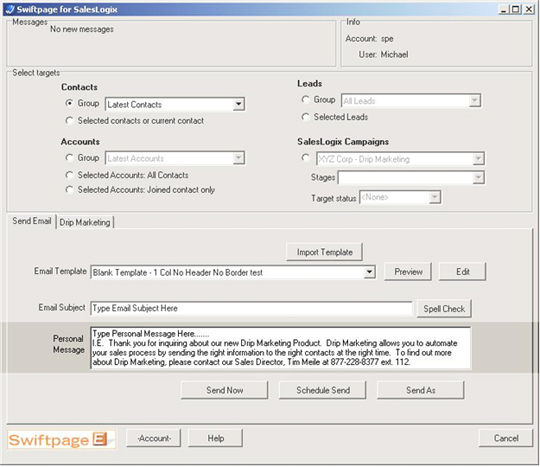
Task: Select the Accounts Group radio button
Action: coord(69,158)
